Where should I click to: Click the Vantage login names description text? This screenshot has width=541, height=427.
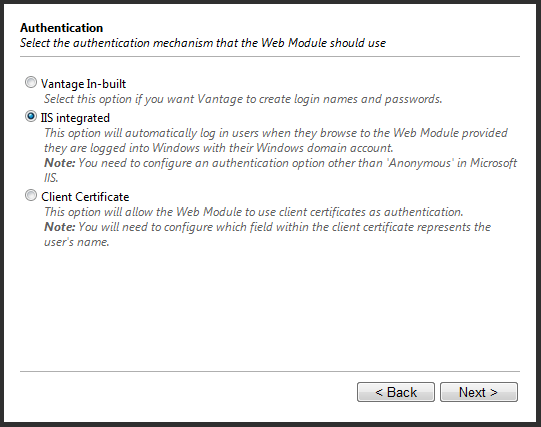(x=243, y=99)
